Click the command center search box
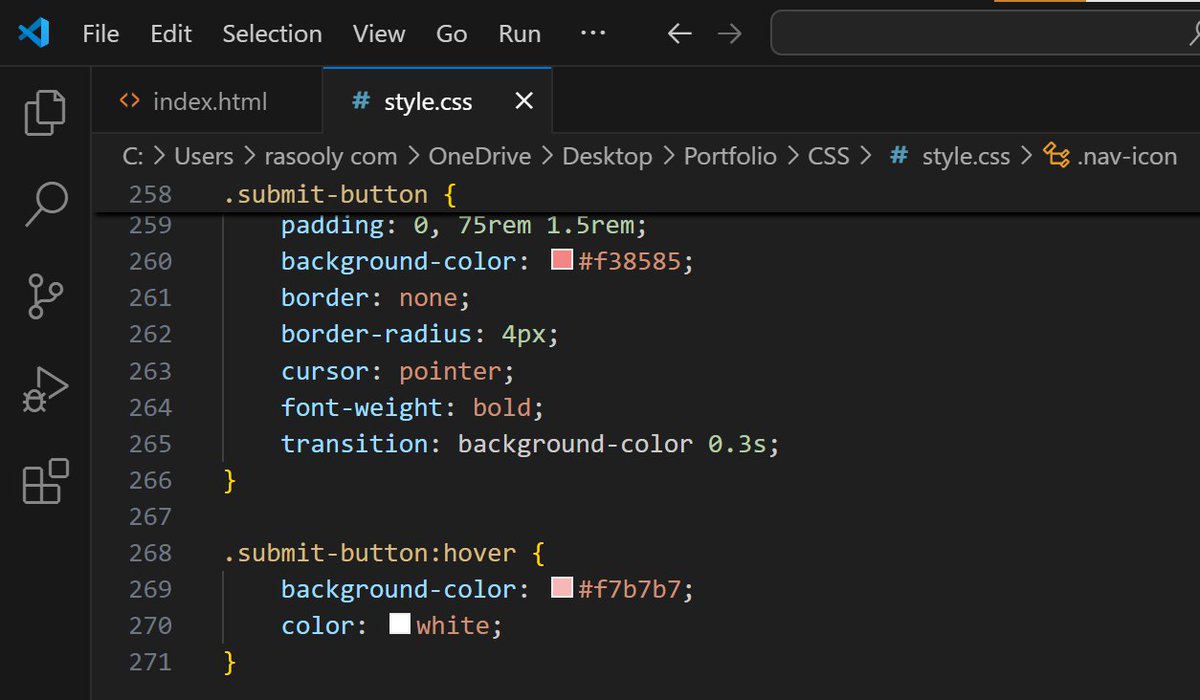Image resolution: width=1200 pixels, height=700 pixels. (x=985, y=34)
